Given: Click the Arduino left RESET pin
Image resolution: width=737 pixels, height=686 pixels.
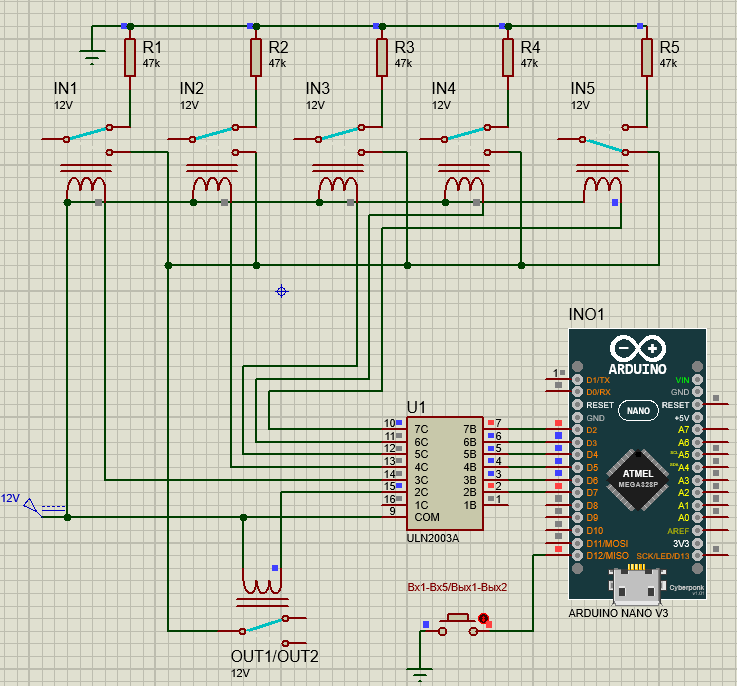Looking at the screenshot, I should (x=578, y=405).
